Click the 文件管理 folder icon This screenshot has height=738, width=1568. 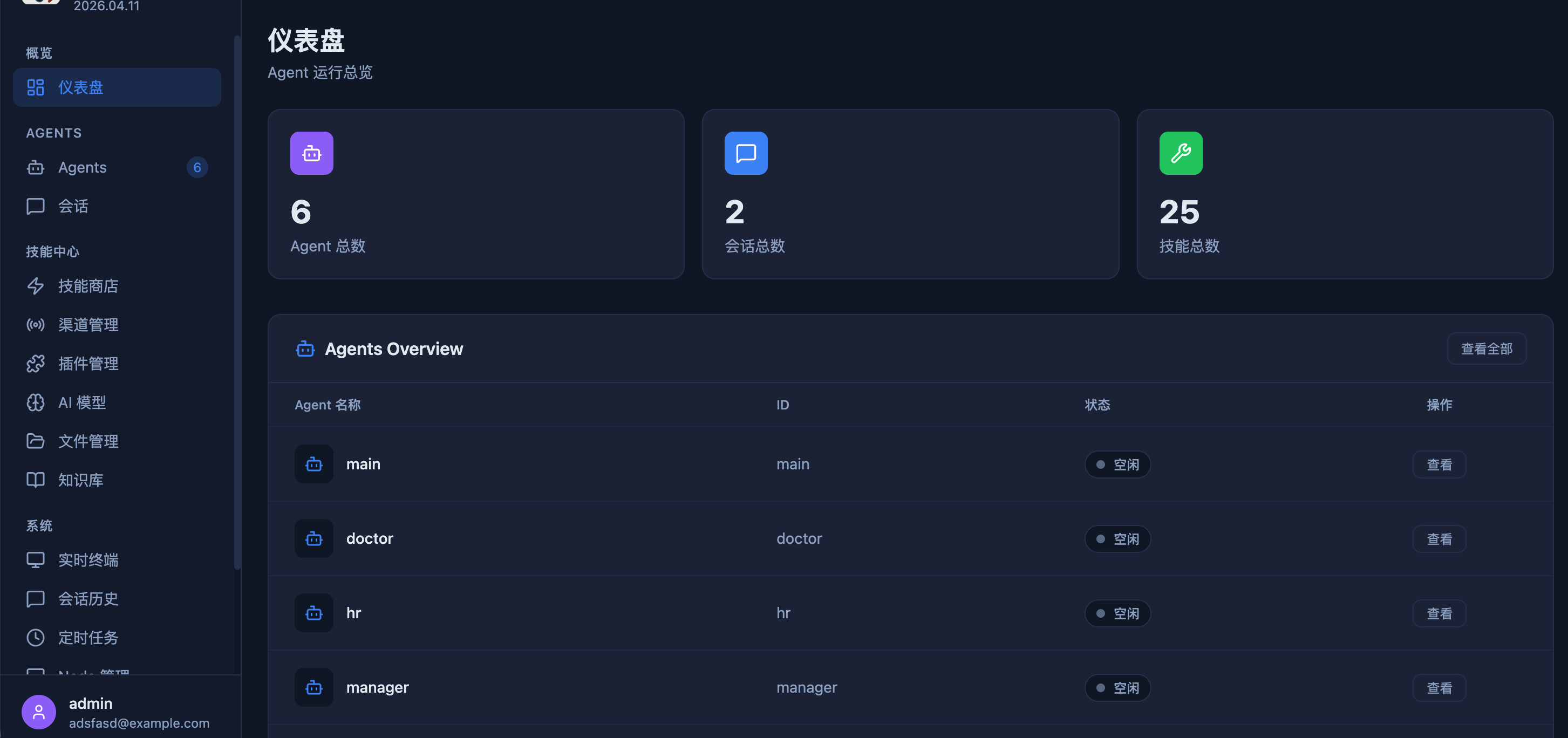[35, 441]
